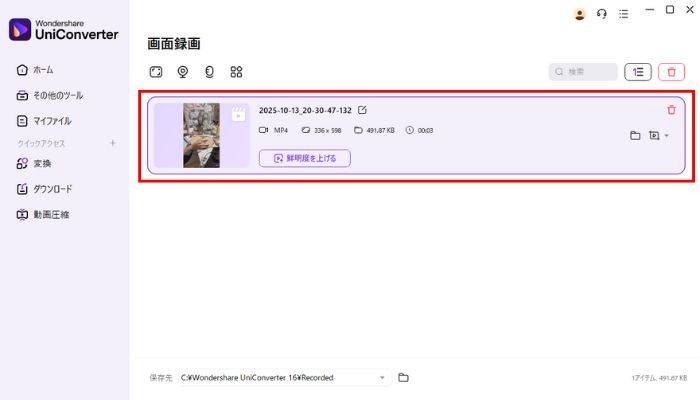Click the user account avatar icon
The width and height of the screenshot is (700, 400).
tap(579, 14)
